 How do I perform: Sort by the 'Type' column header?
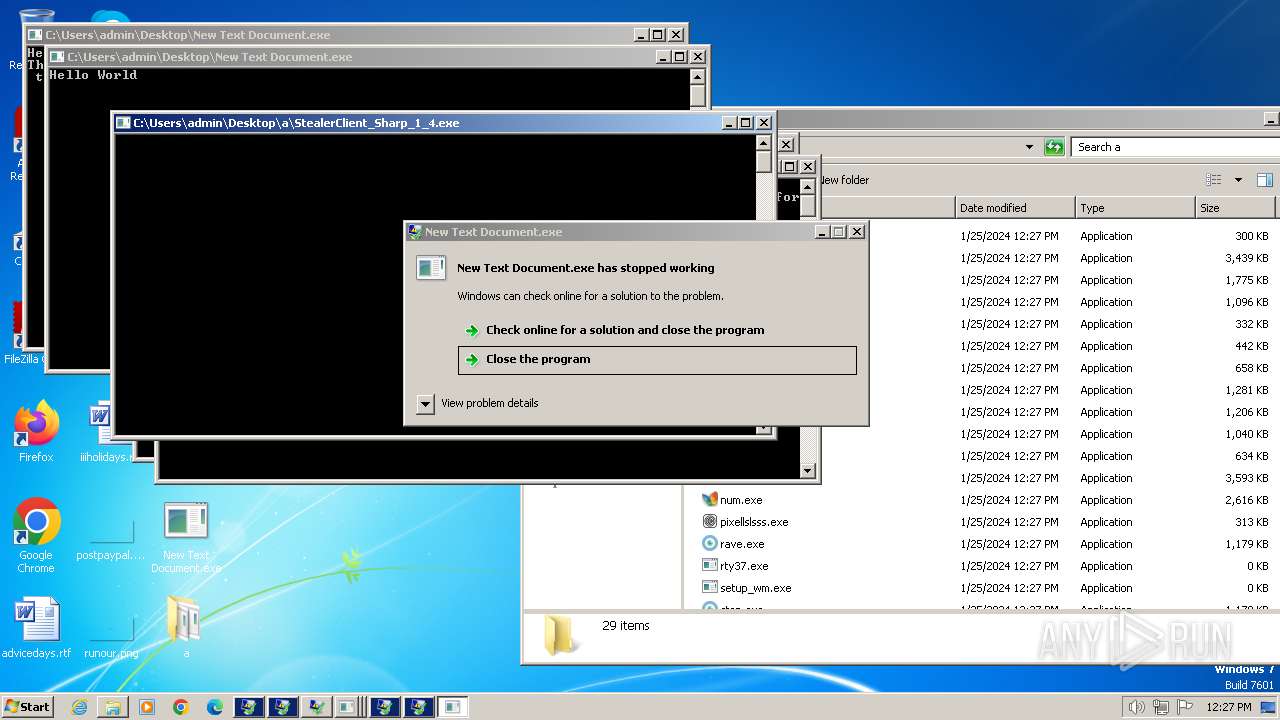pyautogui.click(x=1135, y=208)
